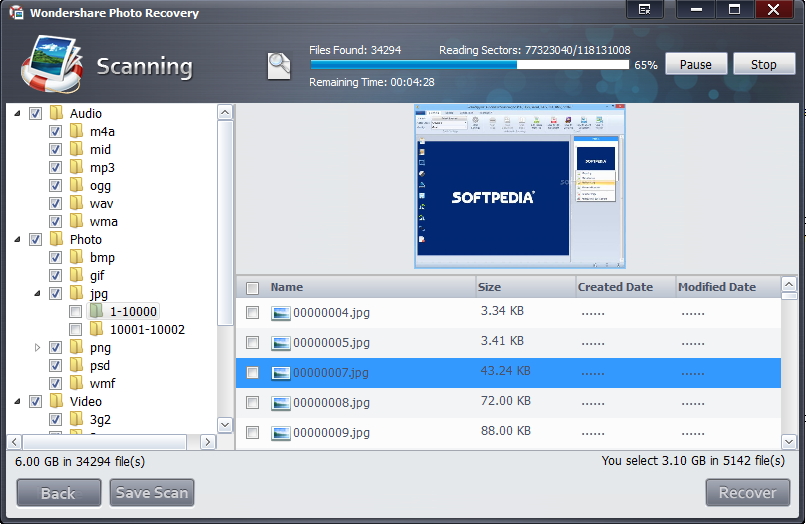Uncheck the wmf folder checkbox
The width and height of the screenshot is (806, 525).
pyautogui.click(x=56, y=384)
